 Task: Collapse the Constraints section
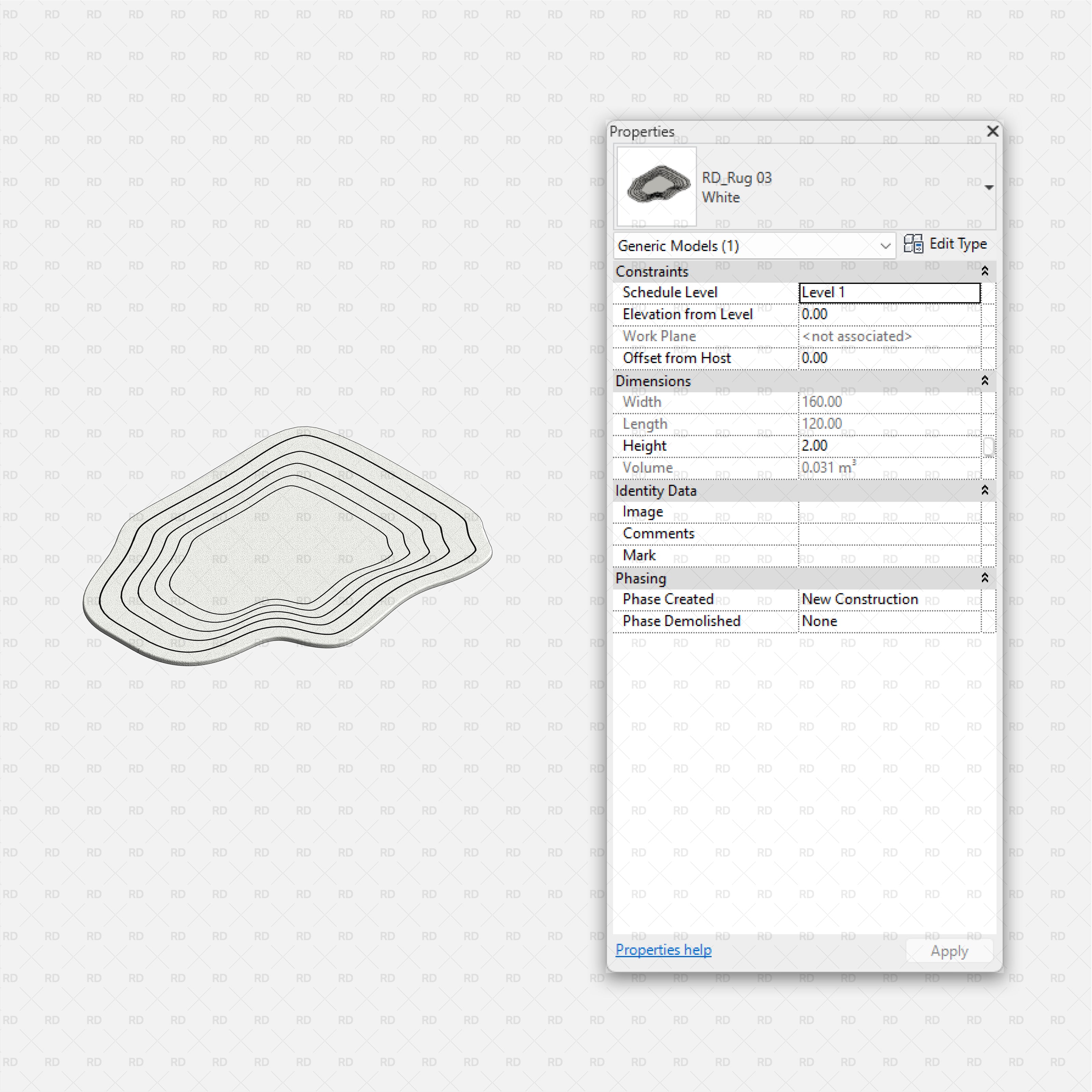click(984, 271)
